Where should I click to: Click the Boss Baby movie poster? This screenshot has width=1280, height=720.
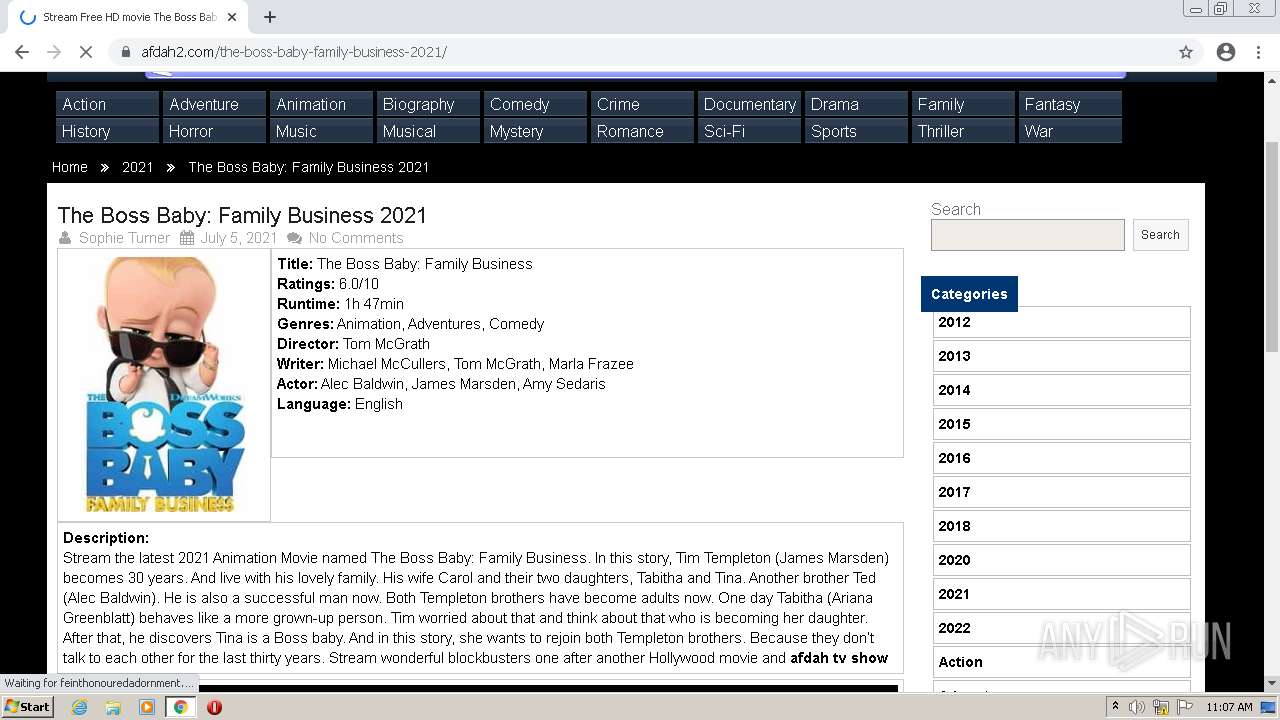click(x=164, y=385)
